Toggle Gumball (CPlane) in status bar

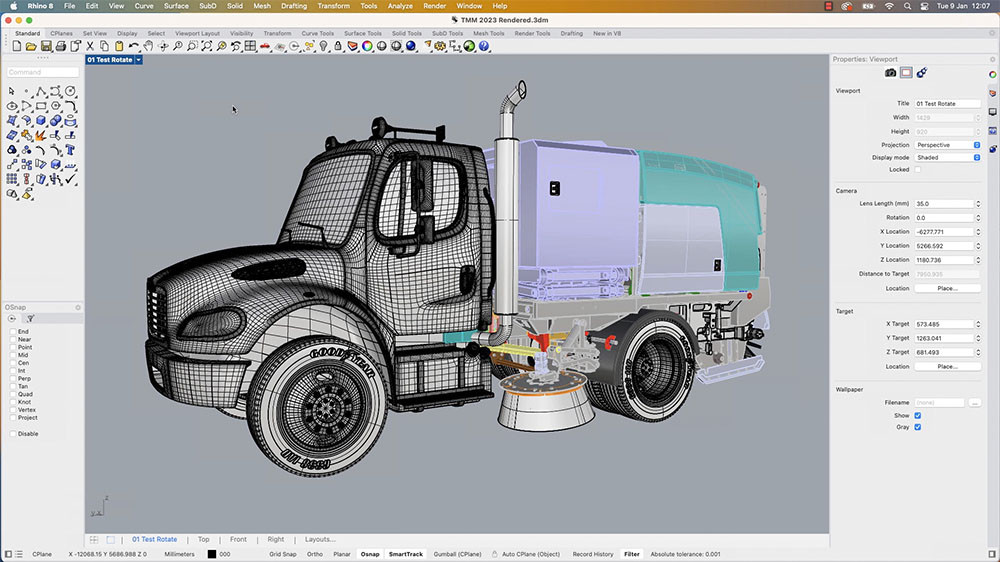455,554
